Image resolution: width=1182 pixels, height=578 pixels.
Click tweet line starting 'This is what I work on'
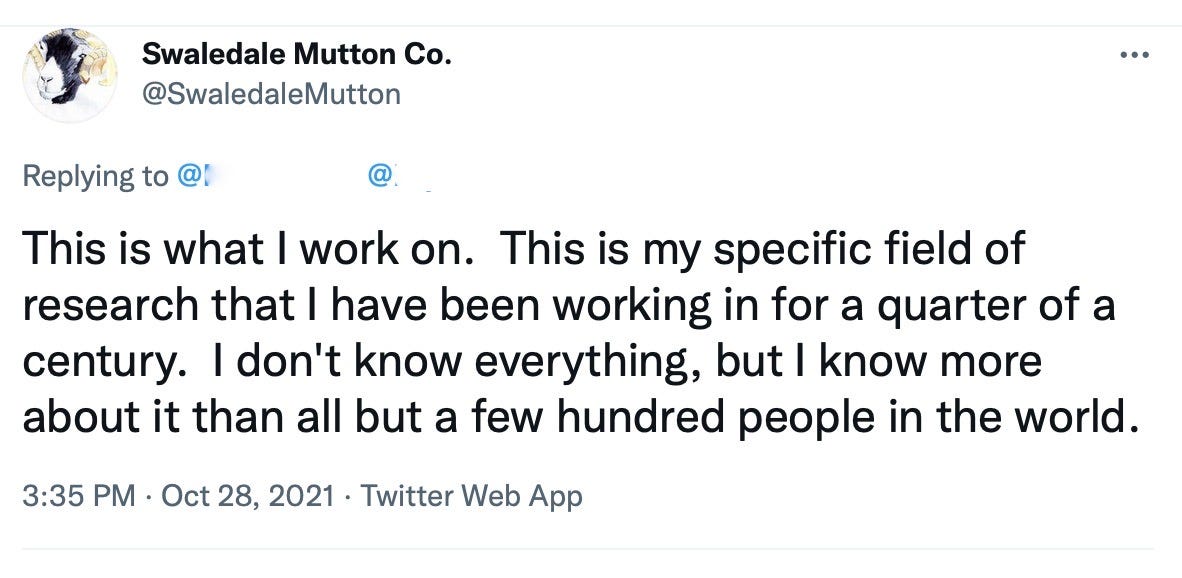pyautogui.click(x=524, y=249)
